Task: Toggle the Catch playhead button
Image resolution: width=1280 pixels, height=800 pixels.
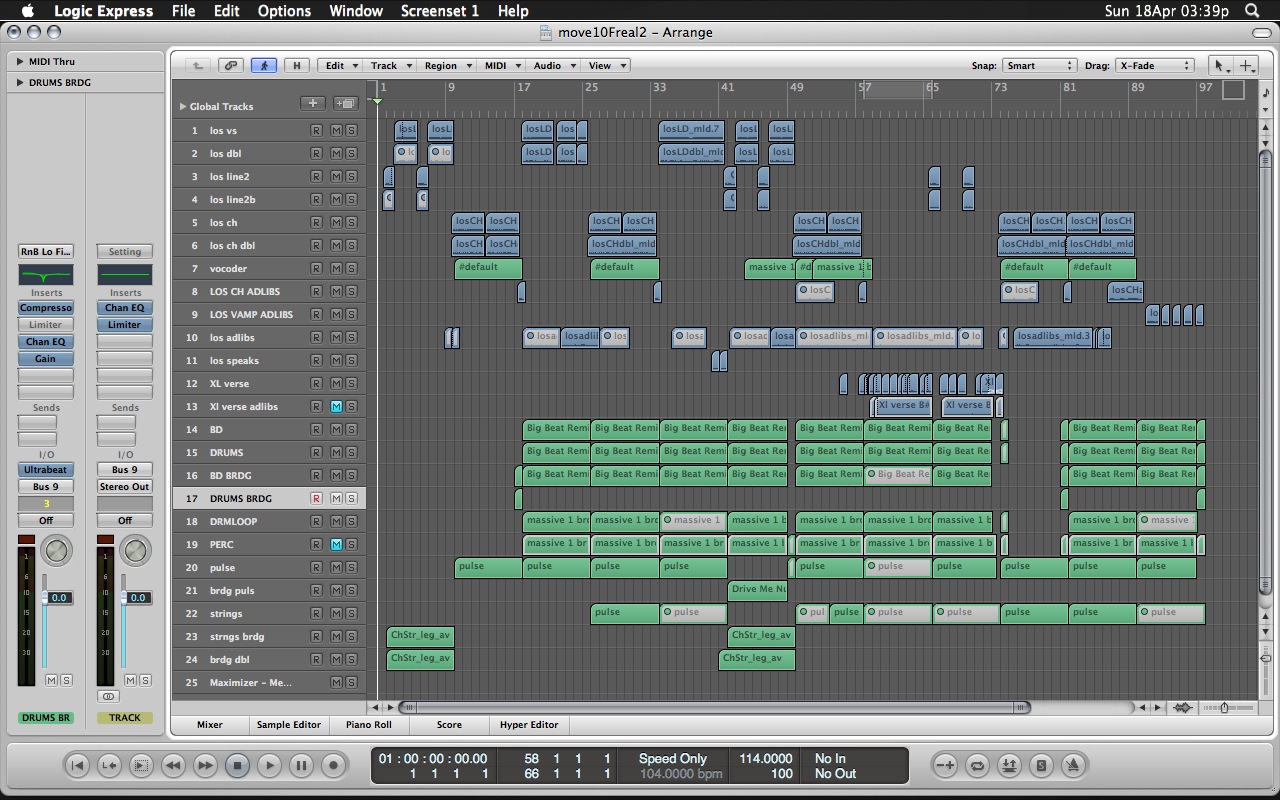Action: pyautogui.click(x=264, y=66)
